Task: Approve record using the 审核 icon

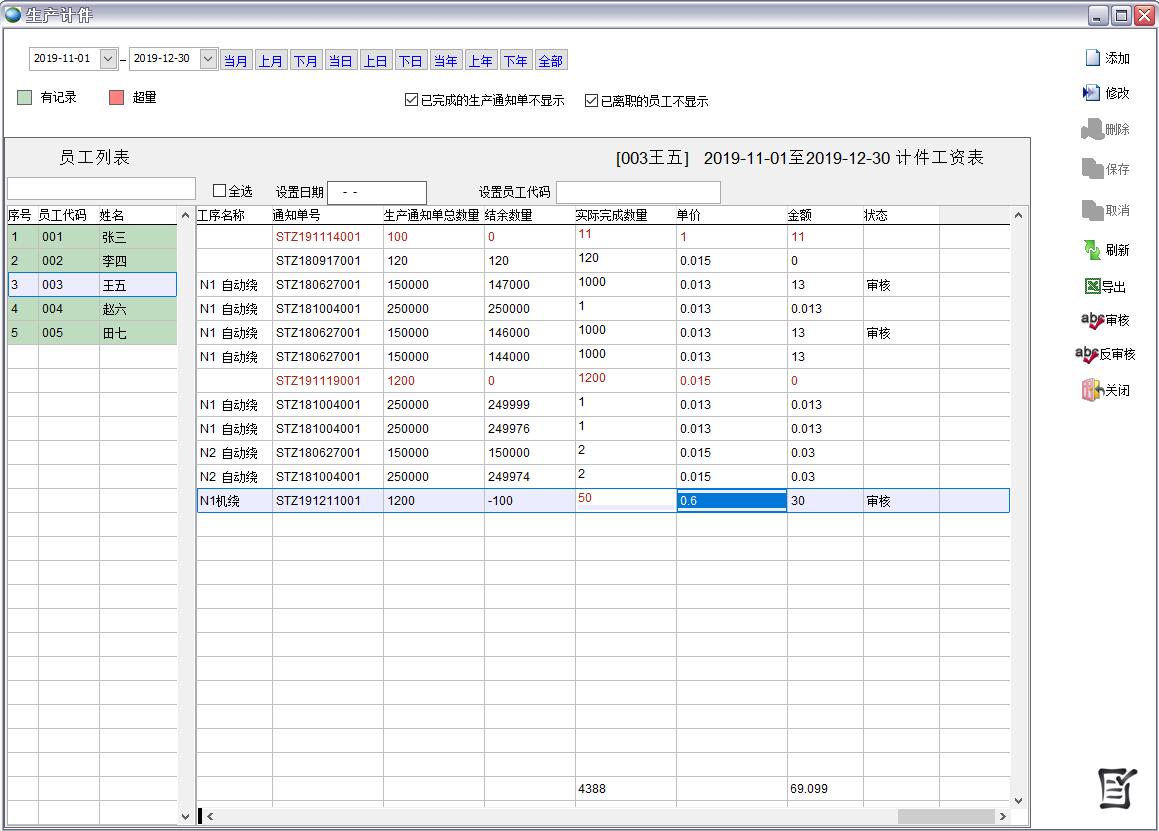Action: [1092, 320]
